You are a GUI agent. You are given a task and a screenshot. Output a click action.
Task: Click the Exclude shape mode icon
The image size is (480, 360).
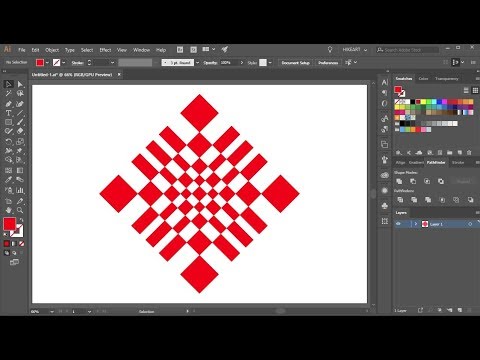pos(441,181)
